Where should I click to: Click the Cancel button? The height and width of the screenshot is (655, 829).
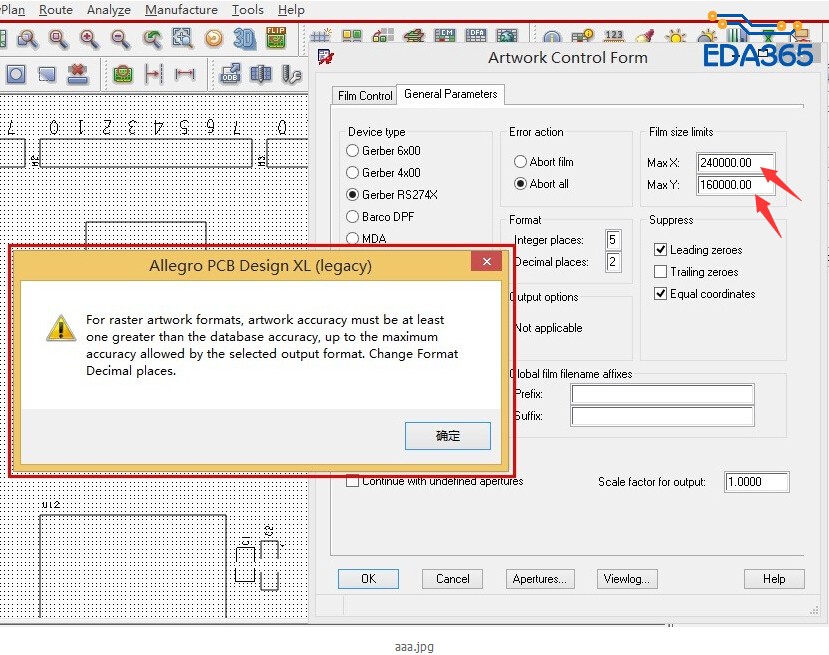453,579
